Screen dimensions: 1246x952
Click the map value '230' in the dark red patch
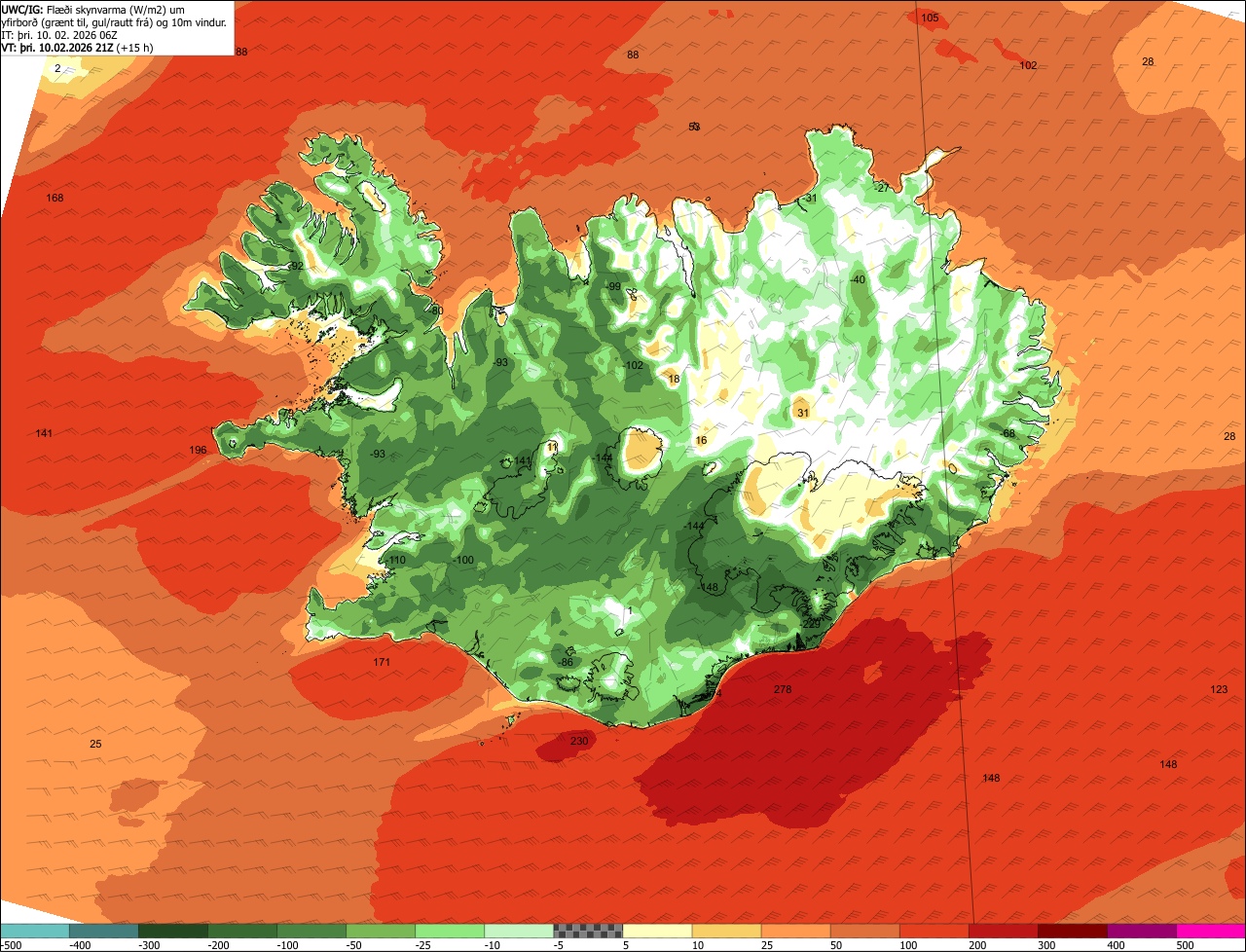pos(579,741)
